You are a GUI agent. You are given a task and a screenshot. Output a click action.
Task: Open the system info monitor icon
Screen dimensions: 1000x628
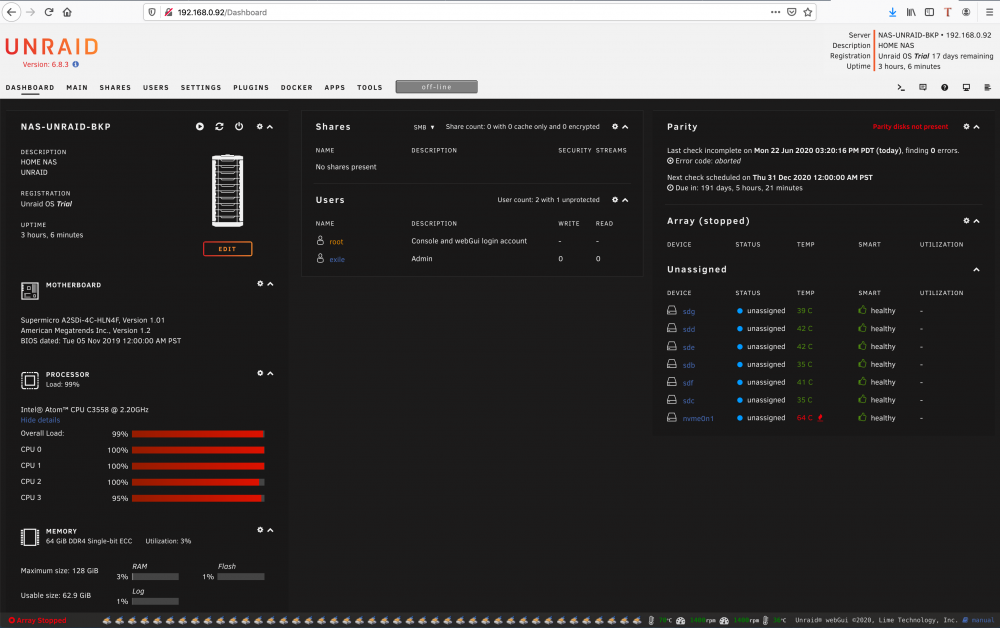966,87
